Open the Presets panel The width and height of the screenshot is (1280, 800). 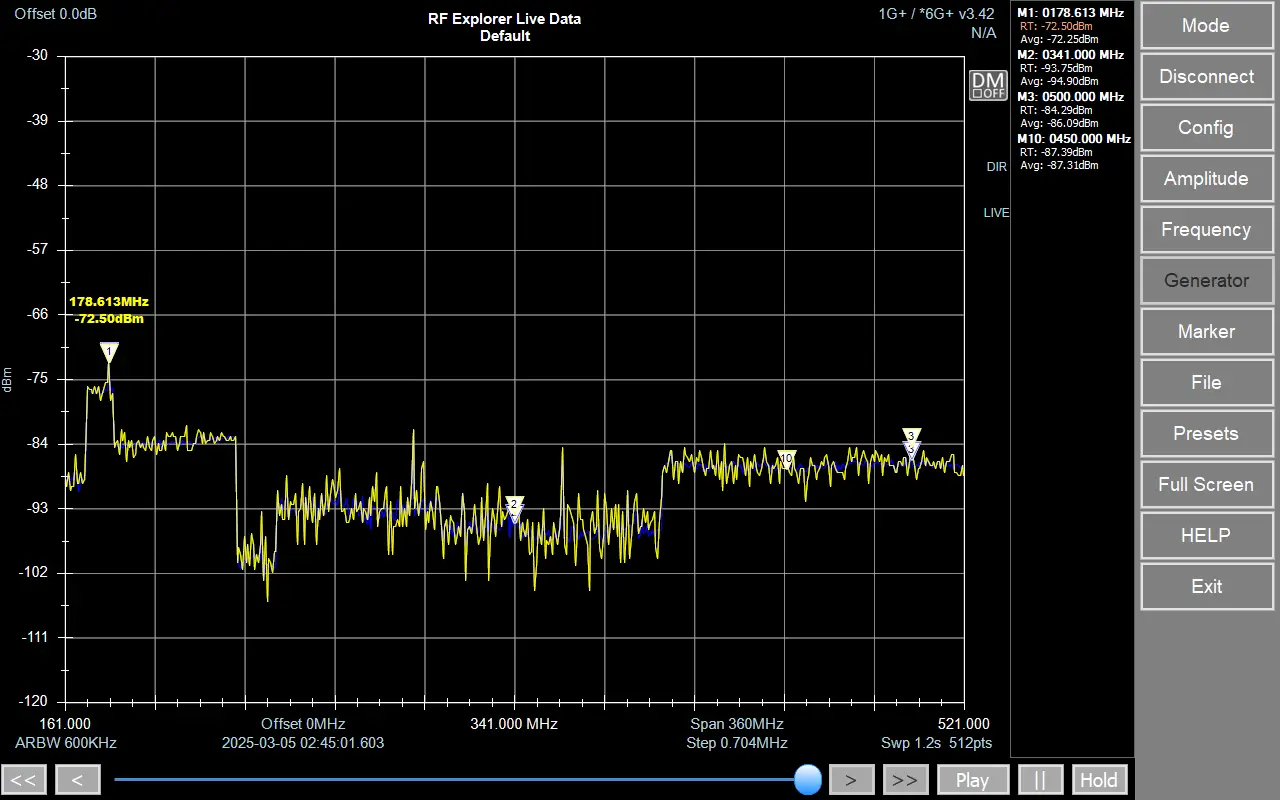(1205, 434)
